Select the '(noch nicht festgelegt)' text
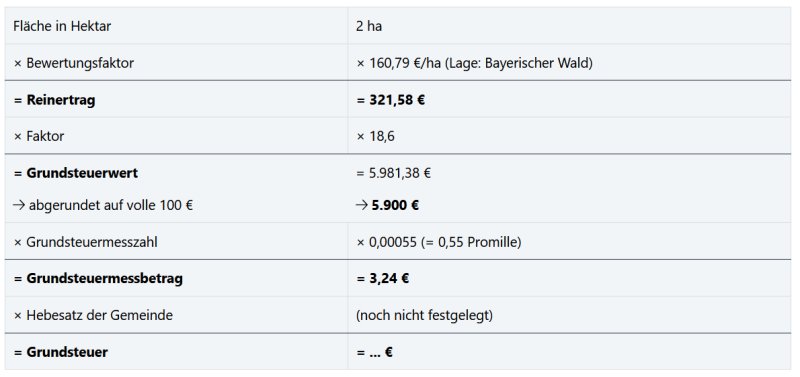Viewport: 800px width, 377px height. pos(424,315)
